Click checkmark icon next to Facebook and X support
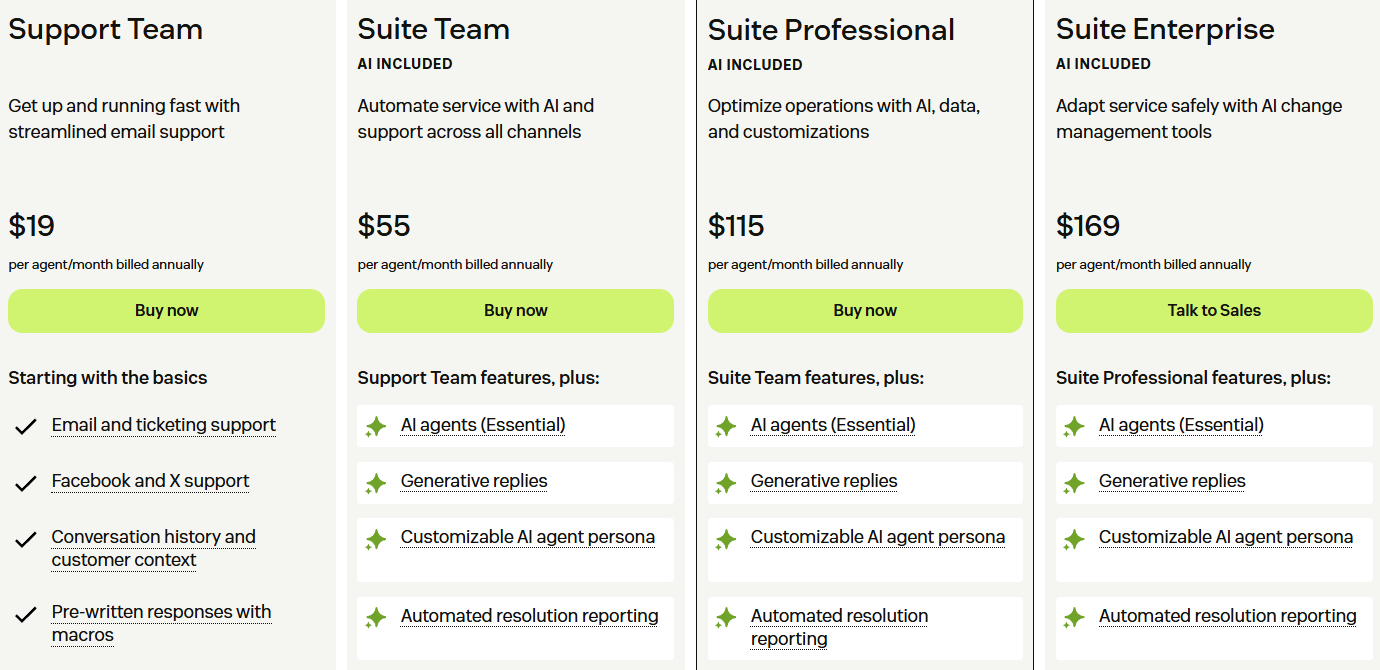The height and width of the screenshot is (670, 1380). point(26,483)
